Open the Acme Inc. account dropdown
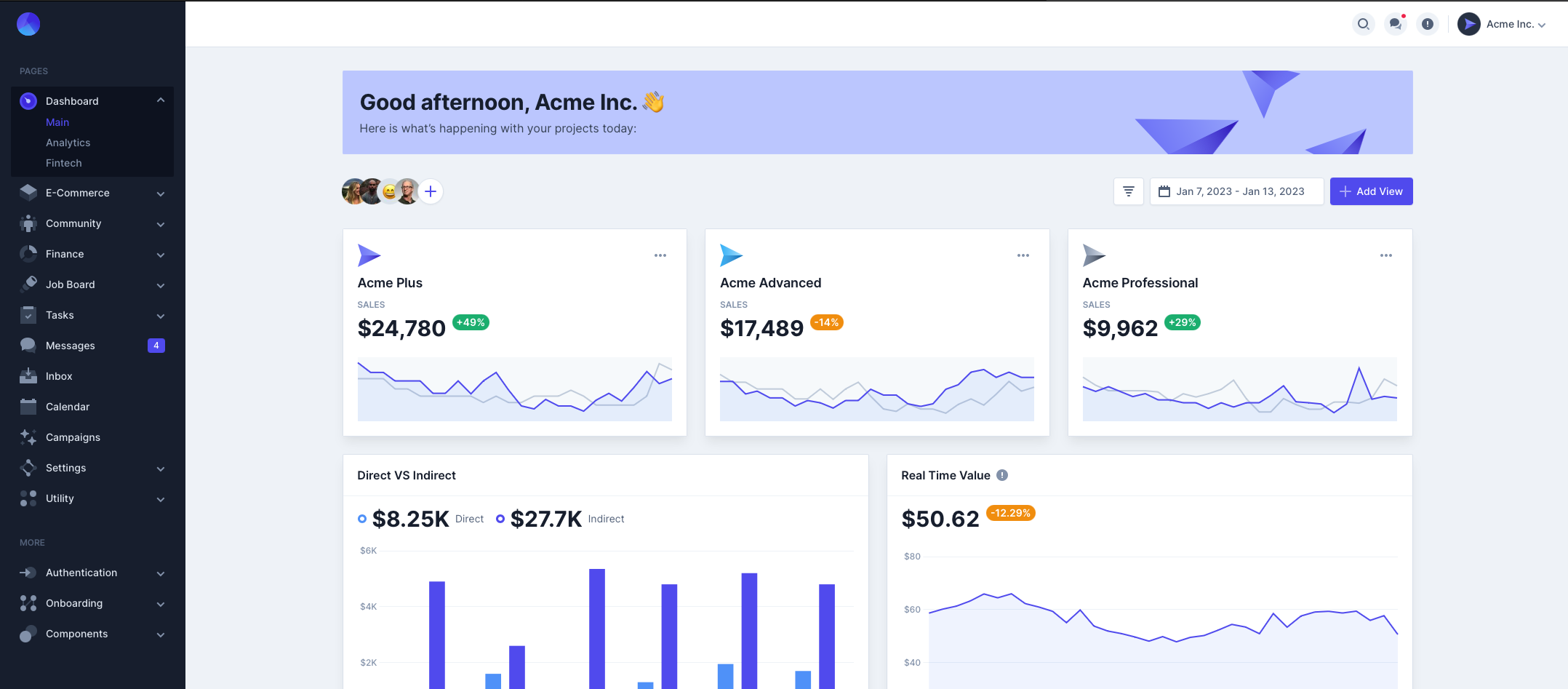This screenshot has height=689, width=1568. pos(1503,24)
